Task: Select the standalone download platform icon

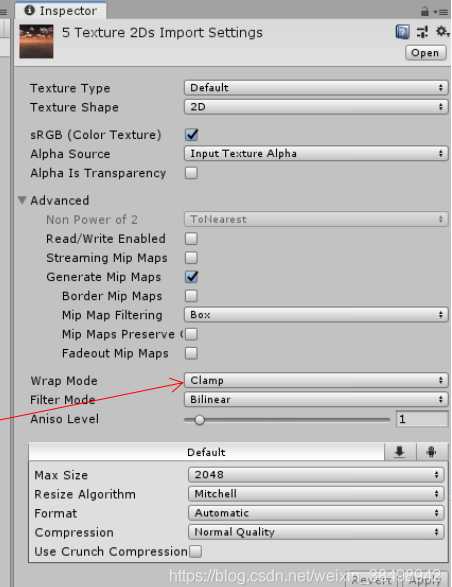Action: [x=400, y=452]
